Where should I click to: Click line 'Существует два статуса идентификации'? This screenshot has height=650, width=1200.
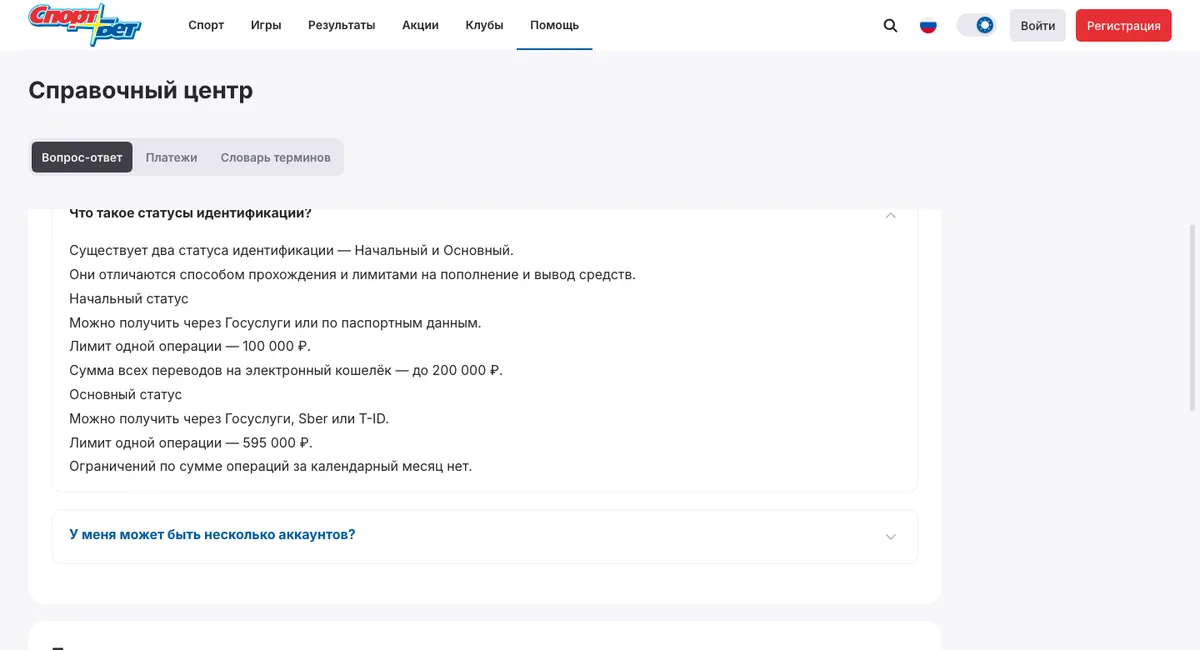point(291,250)
